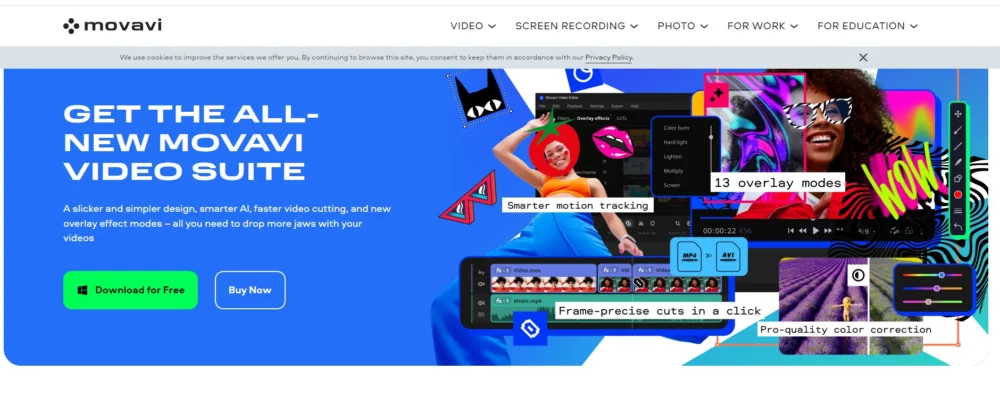This screenshot has width=1000, height=395.
Task: Expand the FOR WORK menu
Action: pos(762,26)
